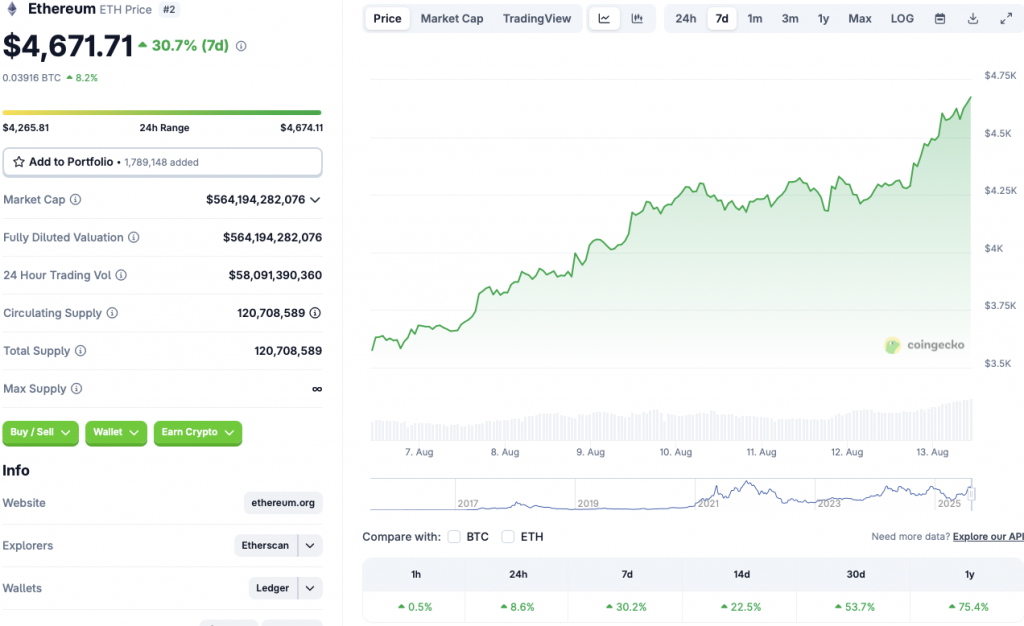
Task: Switch to TradingView tab
Action: pos(537,19)
